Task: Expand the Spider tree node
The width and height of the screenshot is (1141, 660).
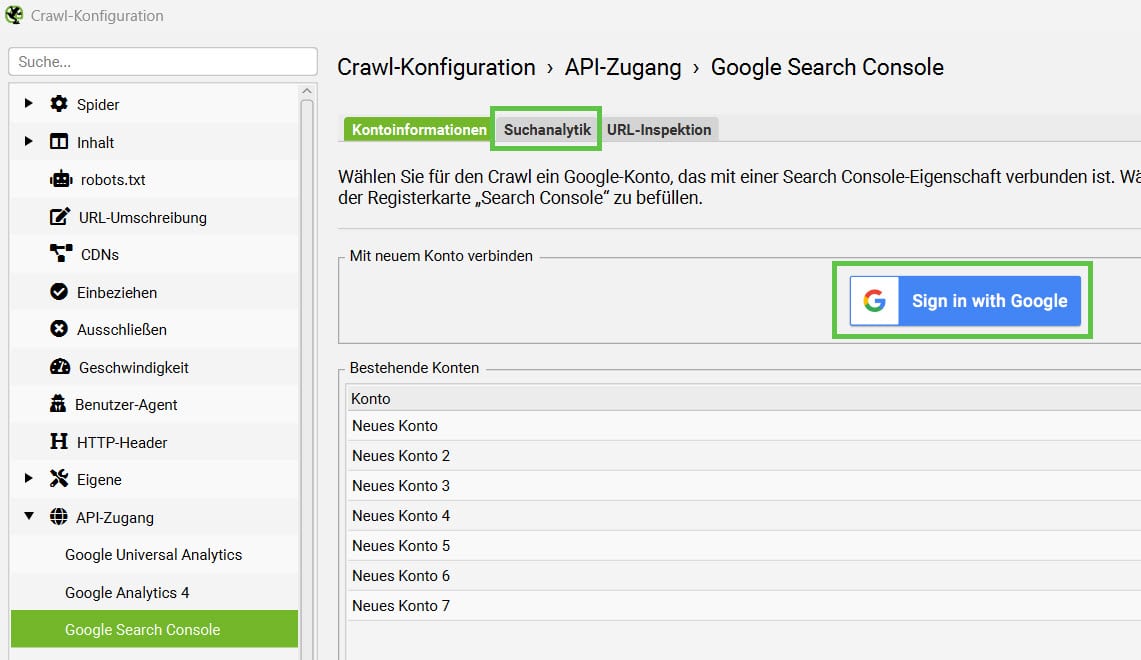Action: 28,103
